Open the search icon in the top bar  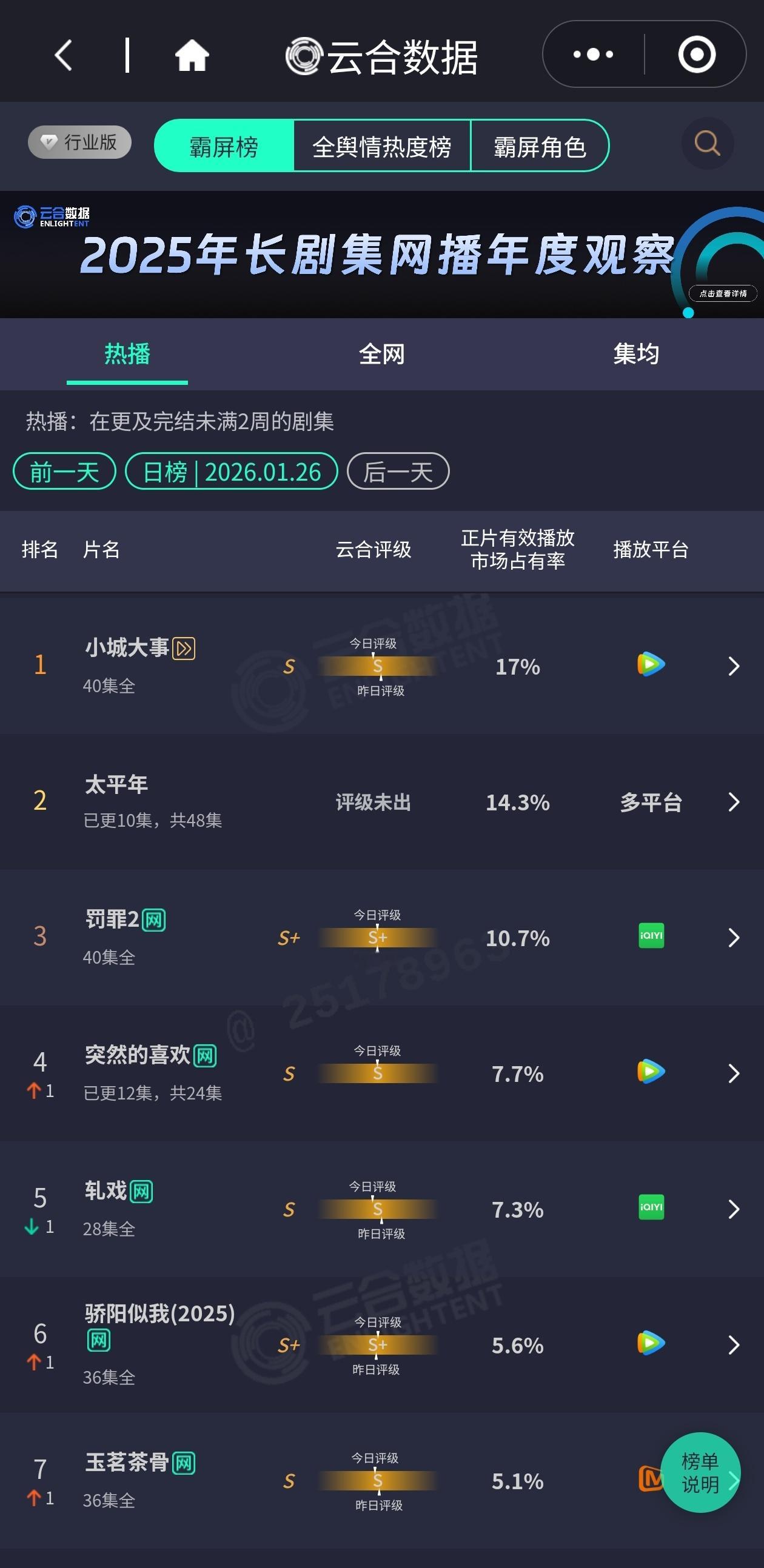click(x=706, y=144)
